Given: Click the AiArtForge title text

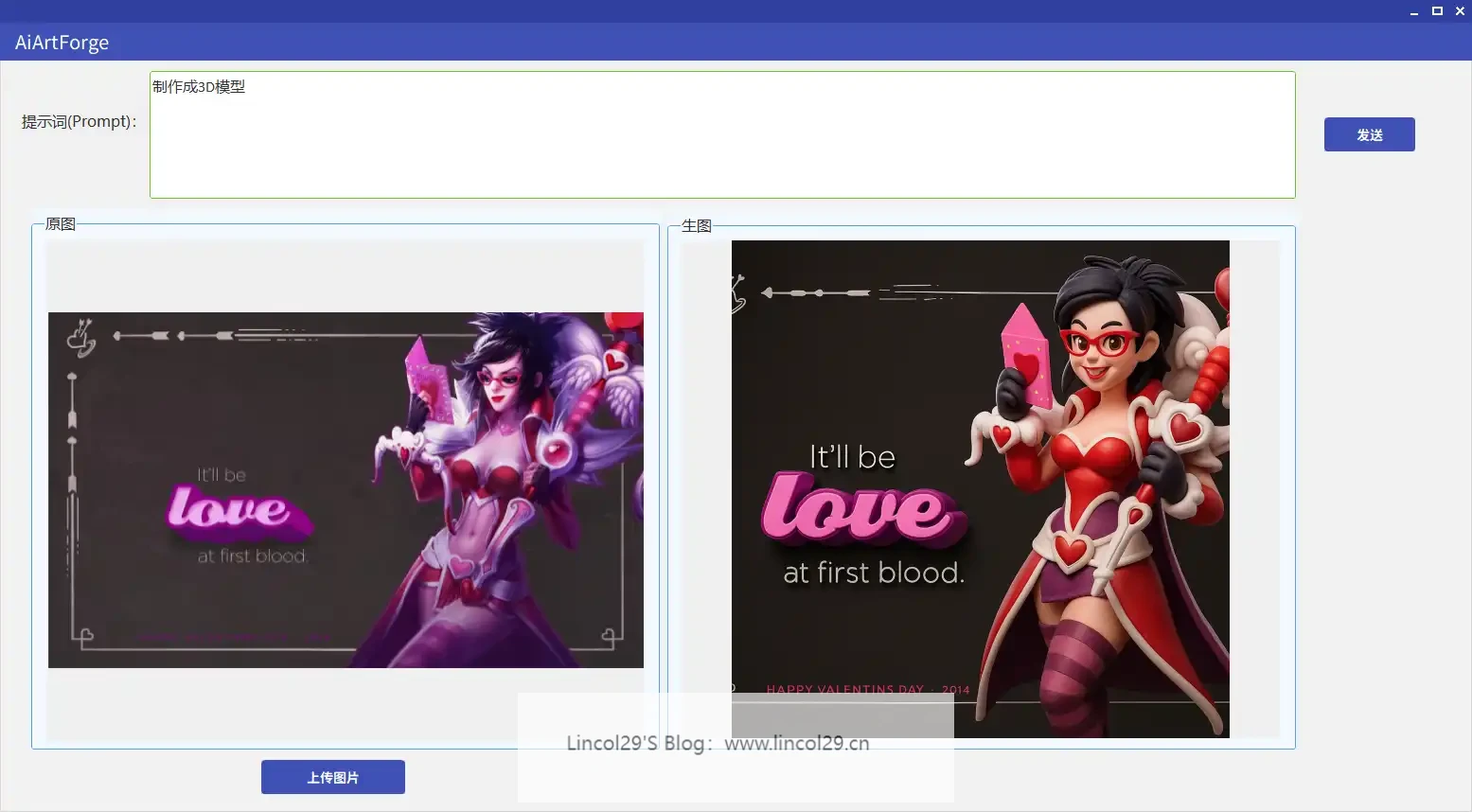Looking at the screenshot, I should [62, 43].
